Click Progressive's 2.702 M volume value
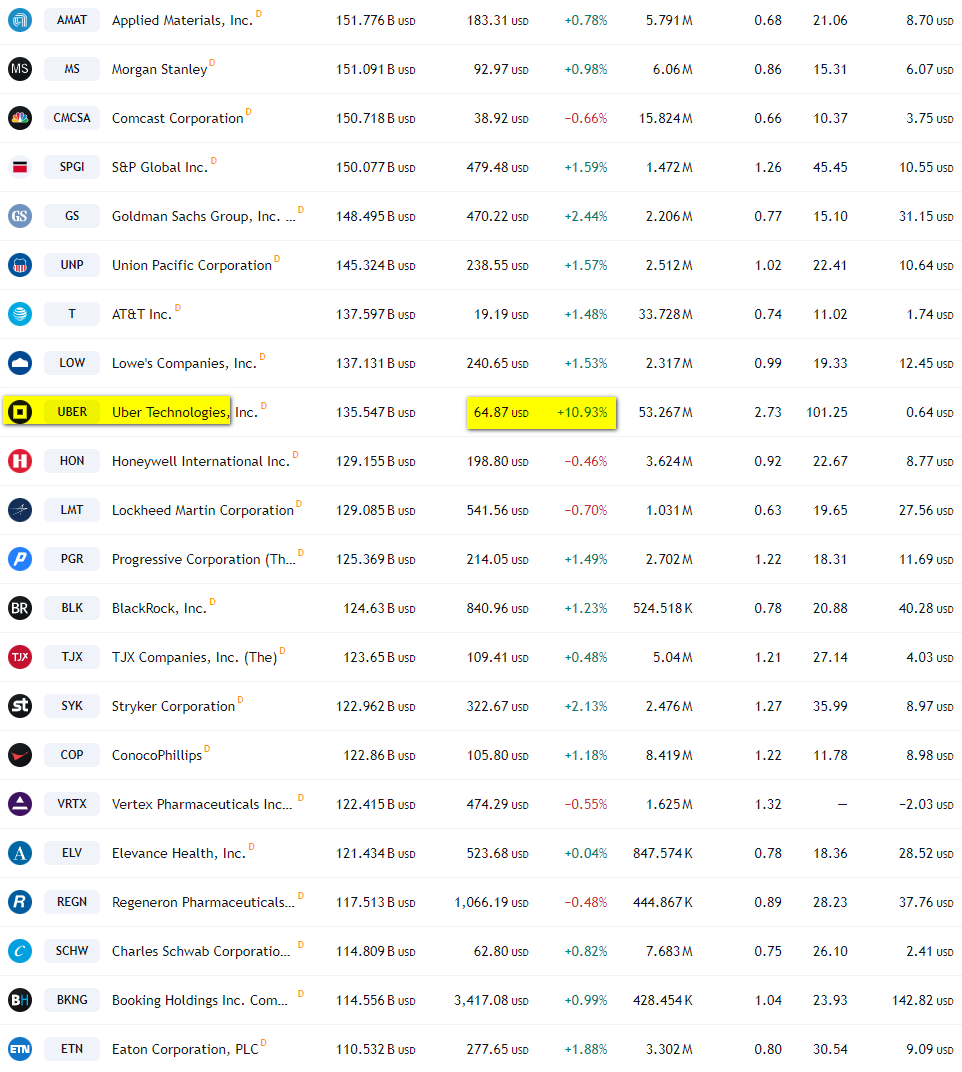This screenshot has width=962, height=1072. (669, 559)
